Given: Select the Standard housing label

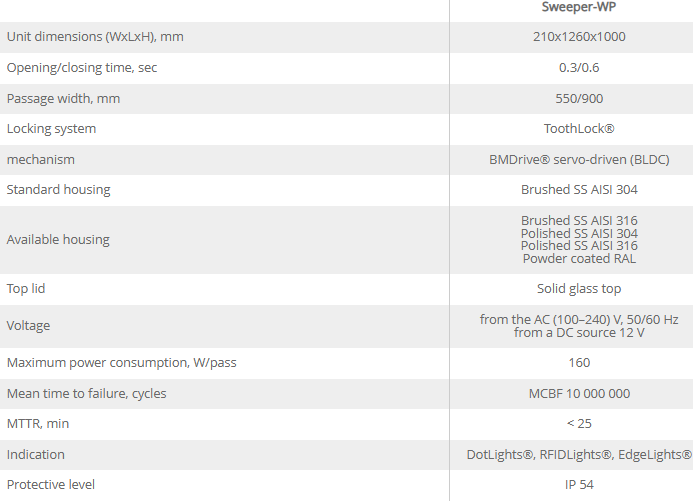Looking at the screenshot, I should [59, 189].
